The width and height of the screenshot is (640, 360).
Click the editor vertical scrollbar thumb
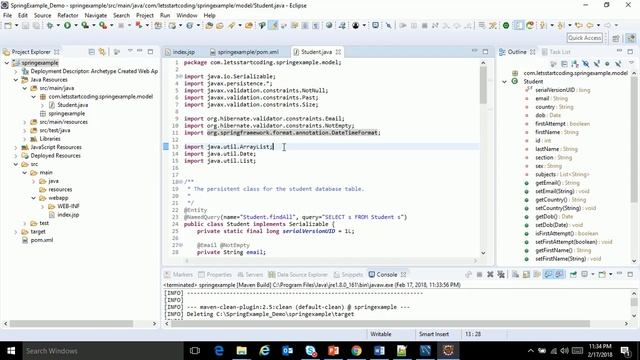[x=483, y=85]
